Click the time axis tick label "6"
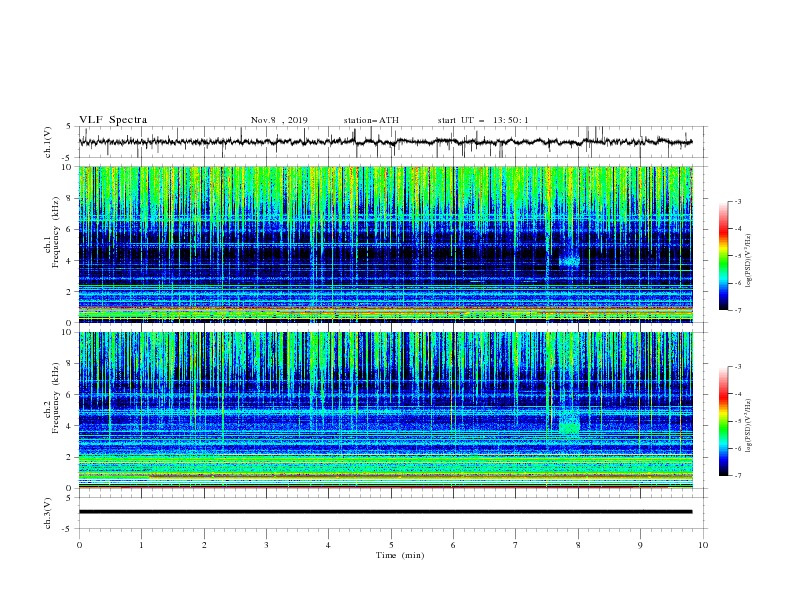The height and width of the screenshot is (612, 792). click(453, 545)
